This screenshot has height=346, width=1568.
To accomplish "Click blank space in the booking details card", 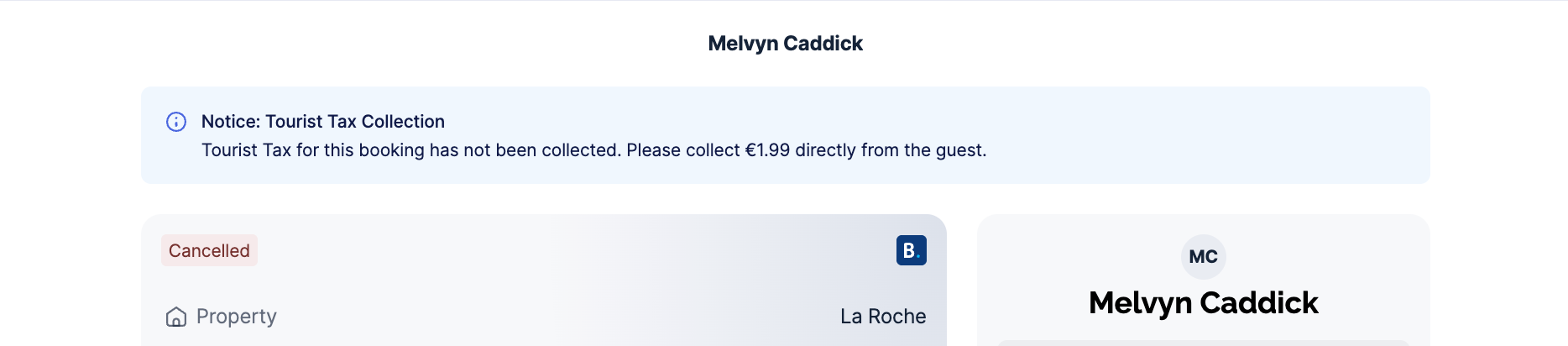I will [546, 286].
